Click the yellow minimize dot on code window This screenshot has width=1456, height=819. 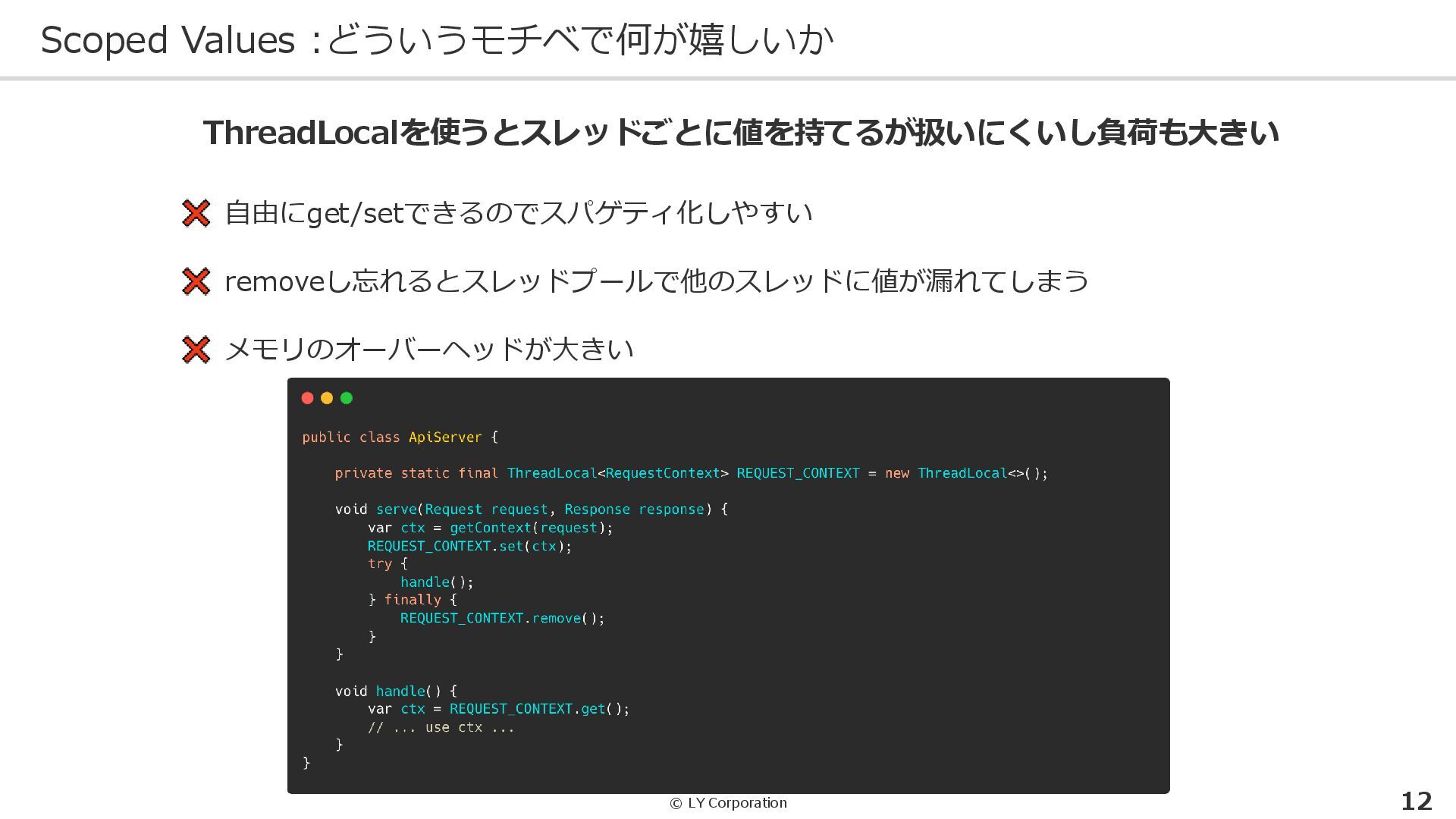pos(327,398)
